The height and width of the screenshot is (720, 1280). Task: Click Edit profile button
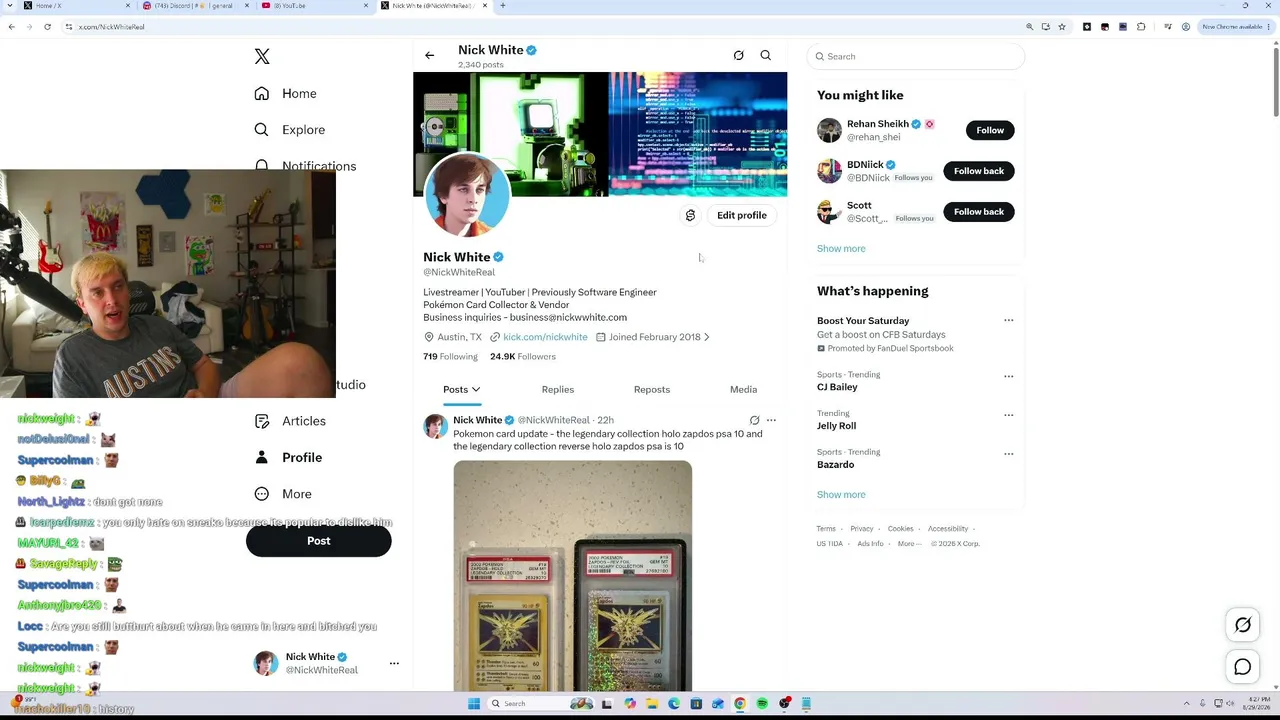pos(742,215)
